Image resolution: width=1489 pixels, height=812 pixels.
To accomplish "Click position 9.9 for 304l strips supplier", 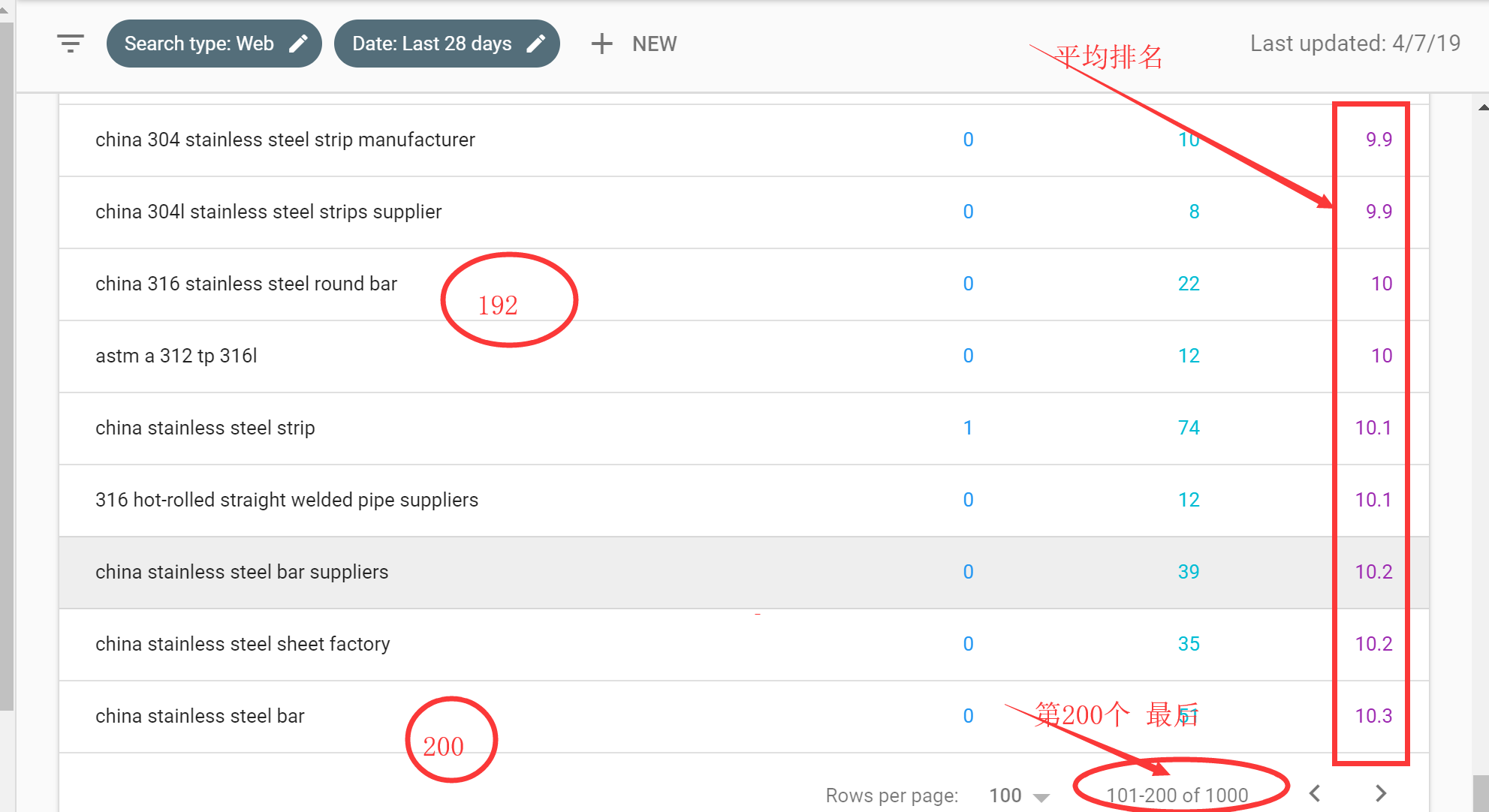I will [1379, 212].
